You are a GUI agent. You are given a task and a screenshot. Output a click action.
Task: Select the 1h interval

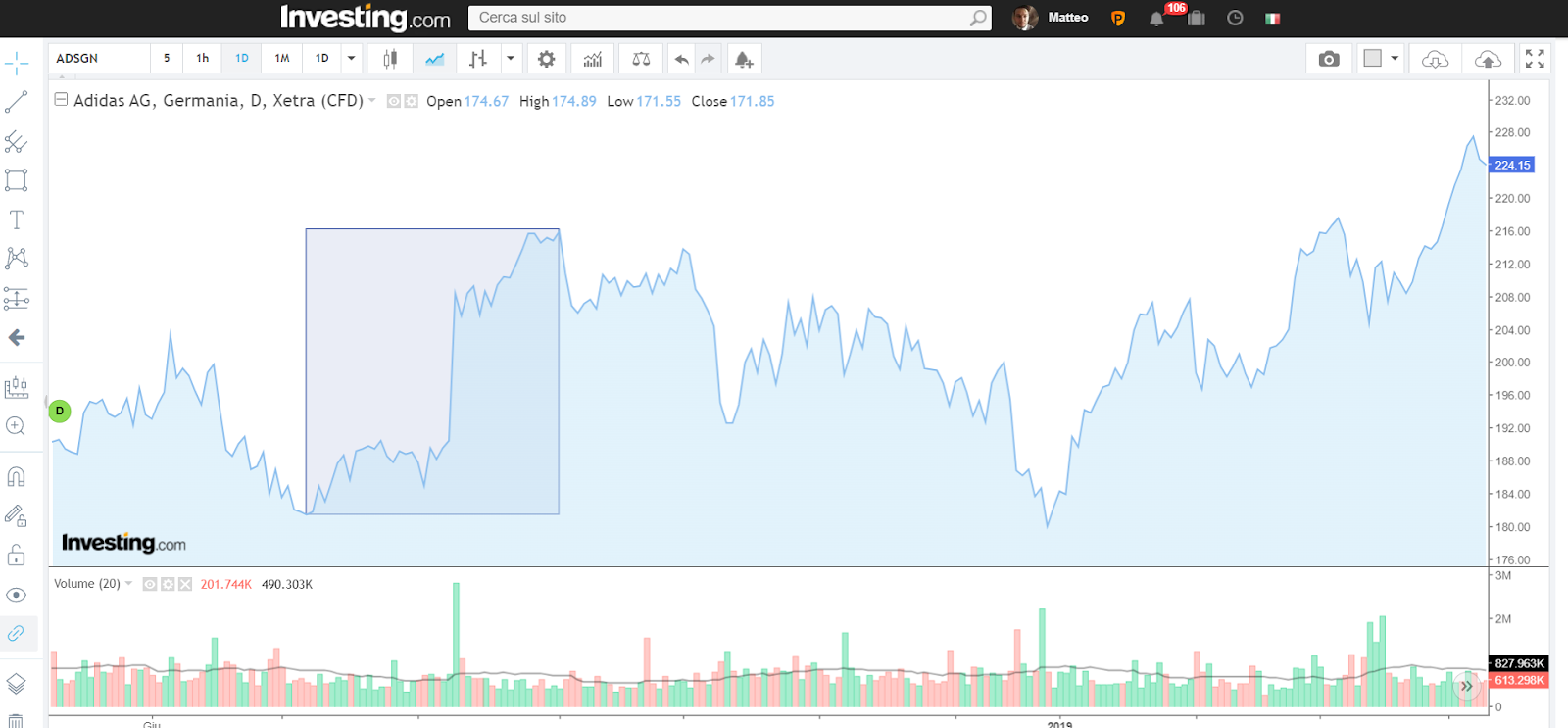(x=203, y=59)
